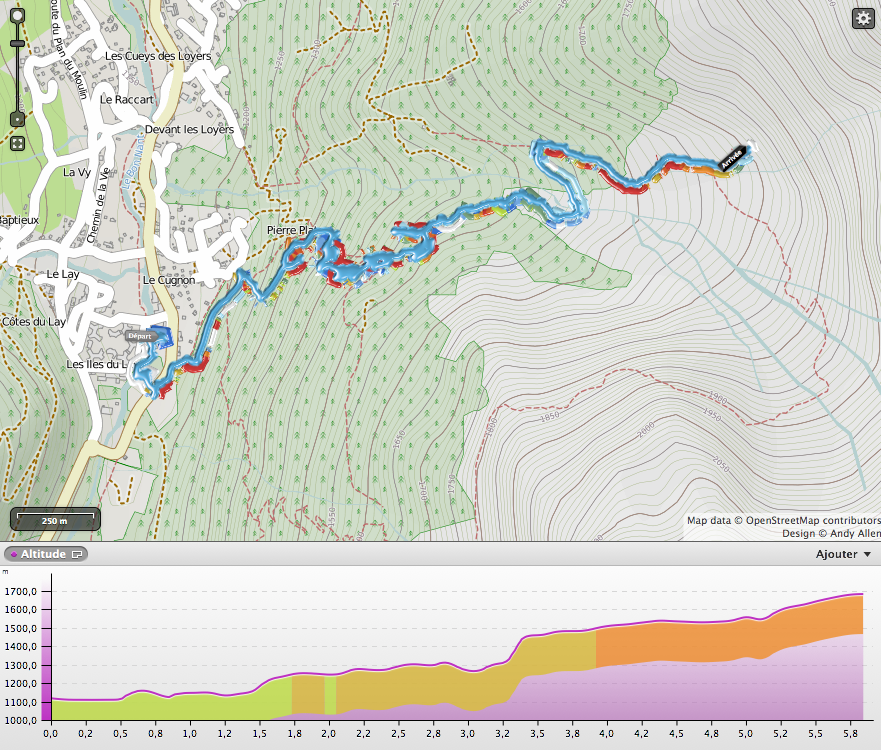Click the zoom out button below slider

17,119
